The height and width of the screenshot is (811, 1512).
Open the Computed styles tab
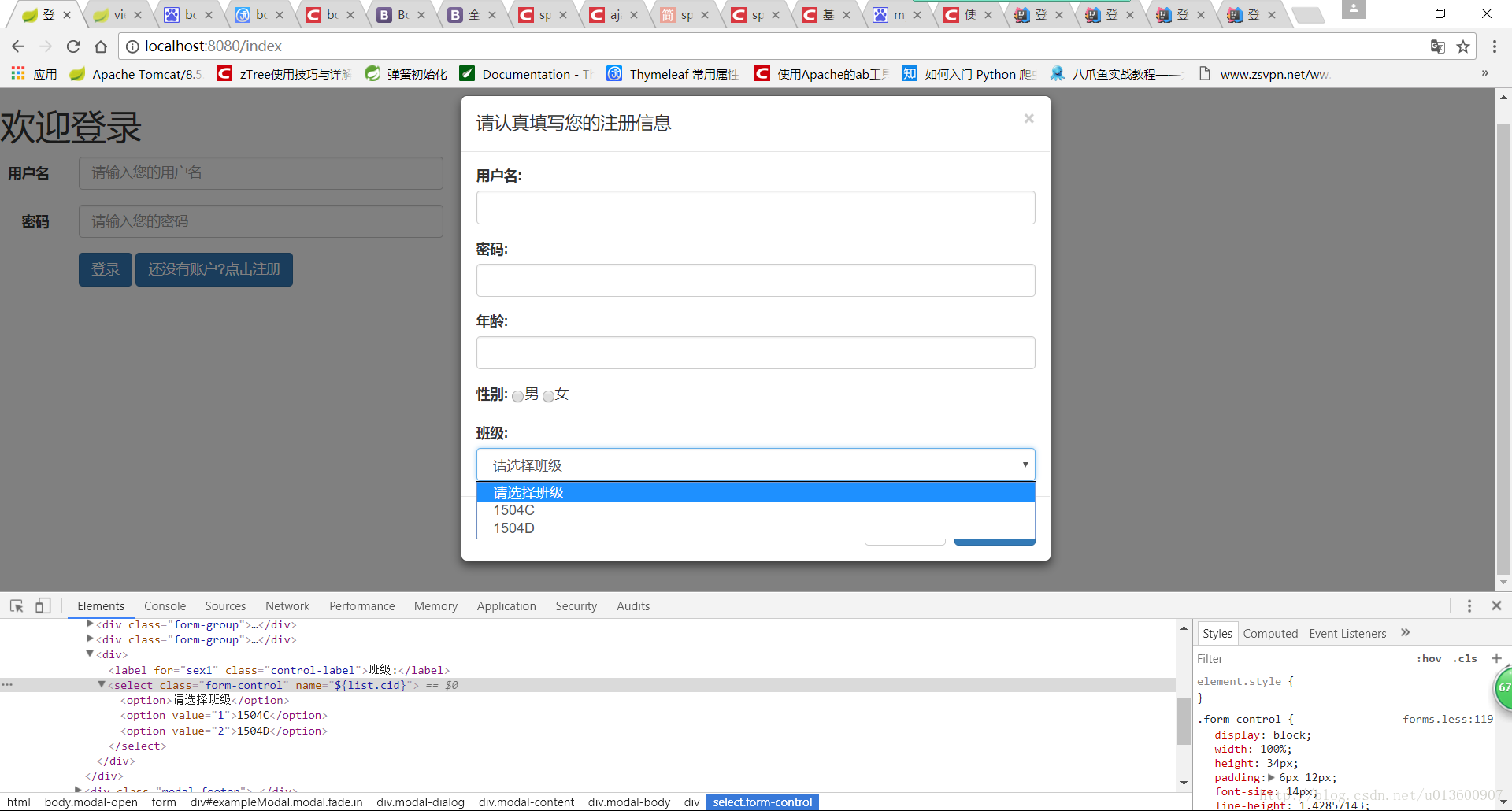pyautogui.click(x=1270, y=633)
